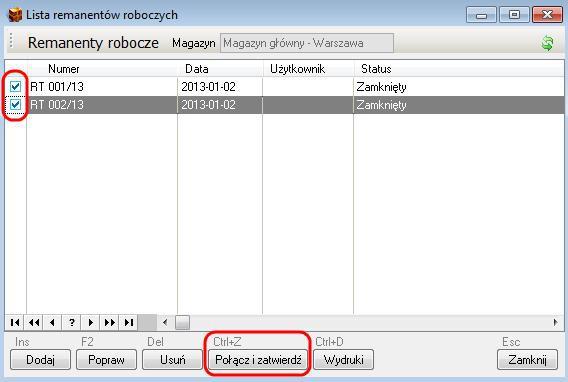The width and height of the screenshot is (568, 382).
Task: Click the Magazyn główny - Warszawa field
Action: pyautogui.click(x=307, y=43)
